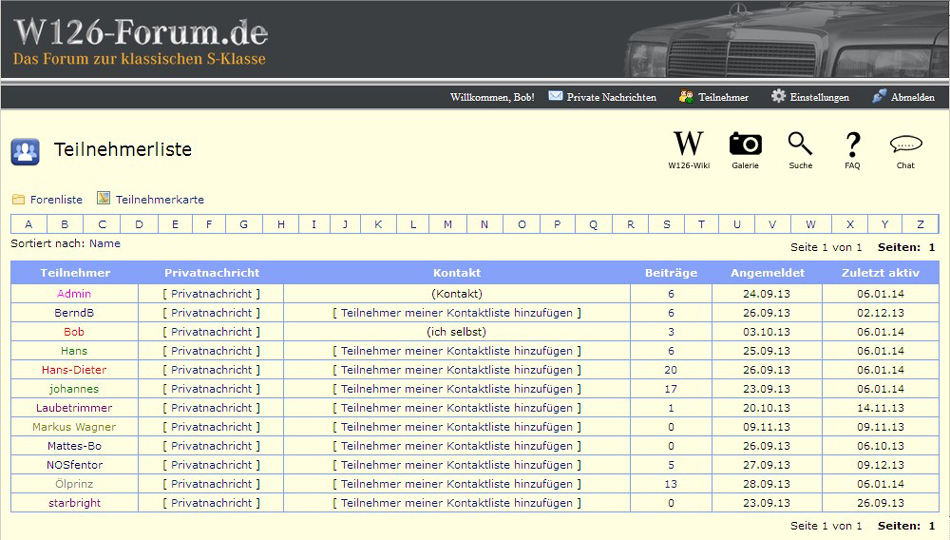Open Einstellungen in navigation bar

(819, 97)
